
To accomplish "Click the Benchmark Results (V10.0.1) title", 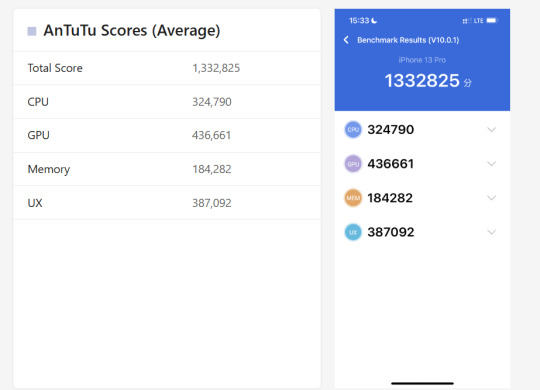I will coord(408,40).
